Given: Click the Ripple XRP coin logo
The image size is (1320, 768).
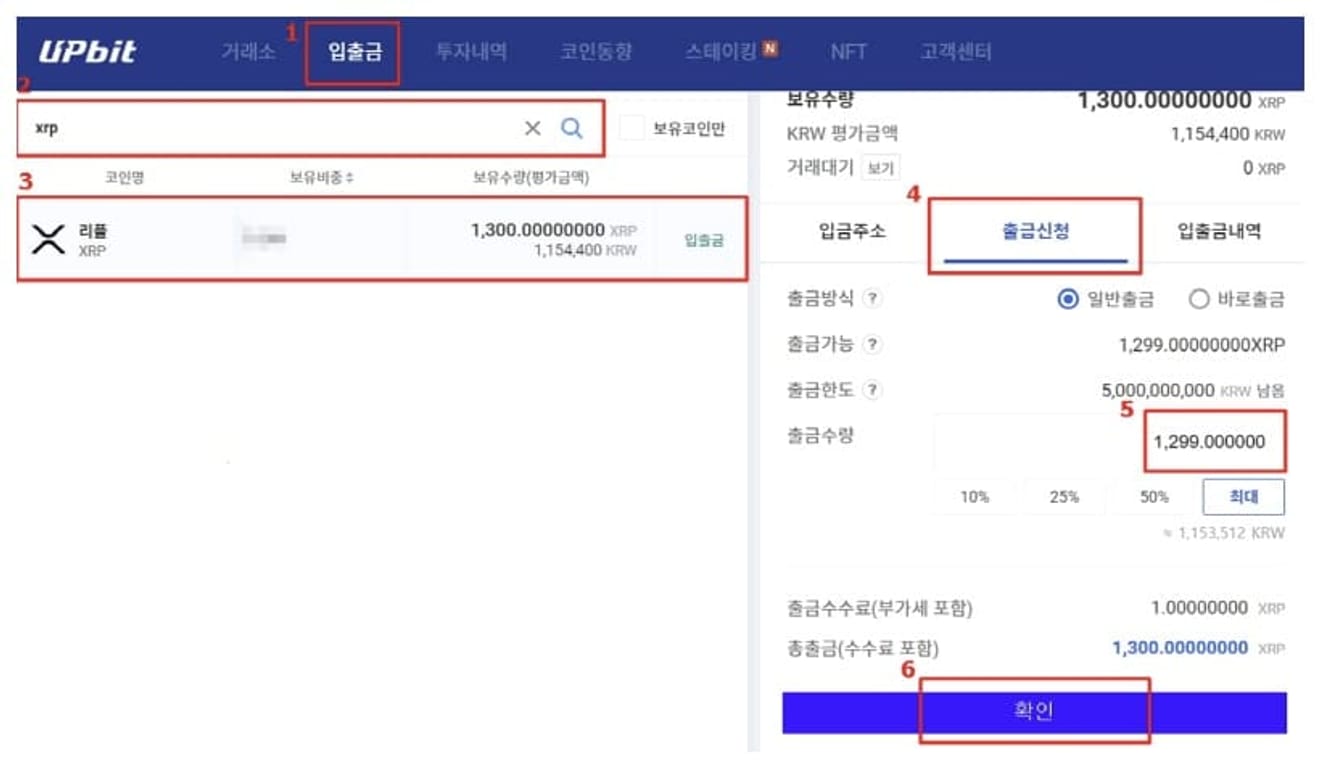Looking at the screenshot, I should point(48,239).
